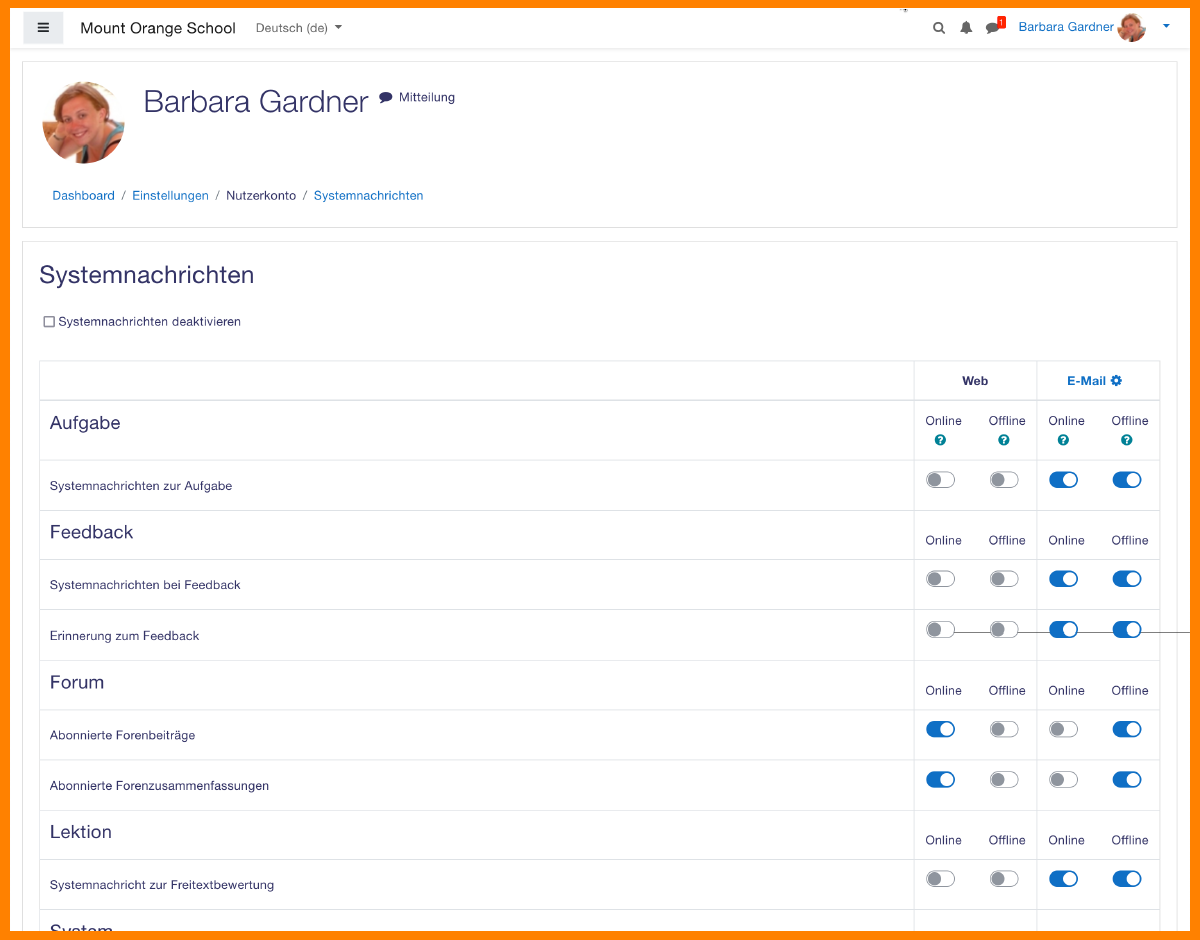Disable Web Online for Abonnierte Forenbeiträge
1200x940 pixels.
click(x=941, y=730)
